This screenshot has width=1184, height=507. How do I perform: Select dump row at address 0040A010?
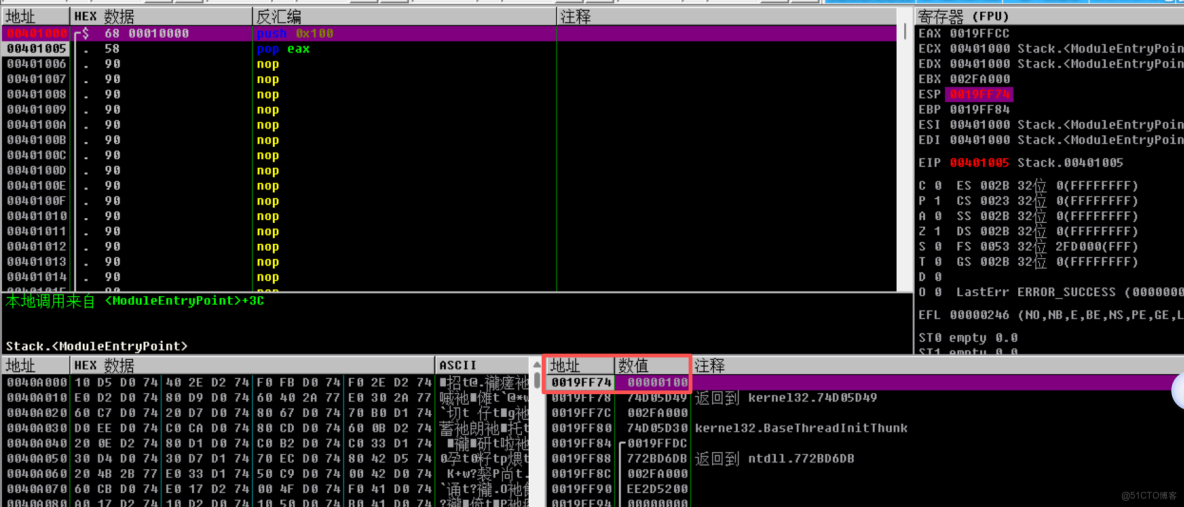point(264,397)
